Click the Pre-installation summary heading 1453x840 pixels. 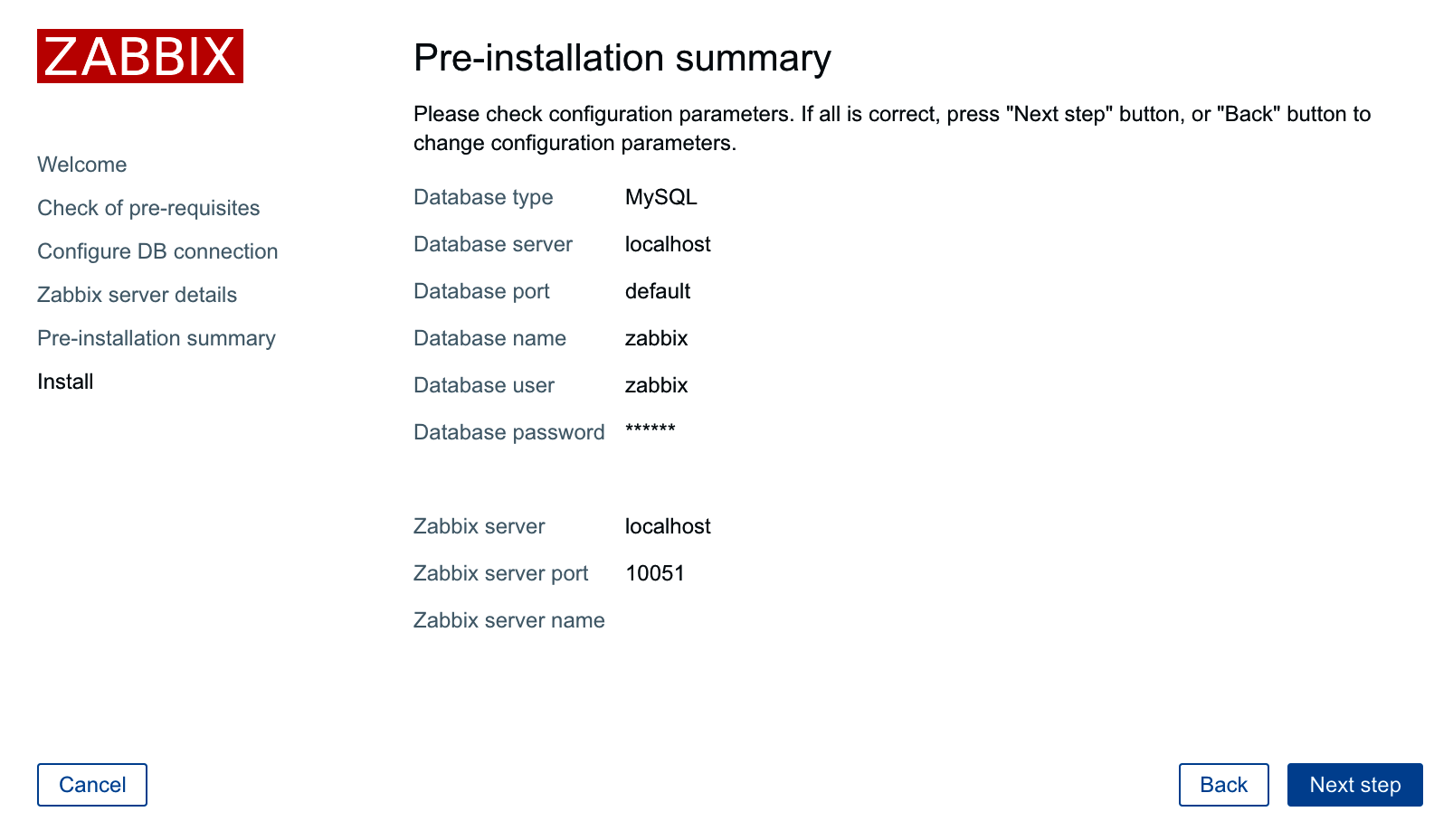[622, 58]
